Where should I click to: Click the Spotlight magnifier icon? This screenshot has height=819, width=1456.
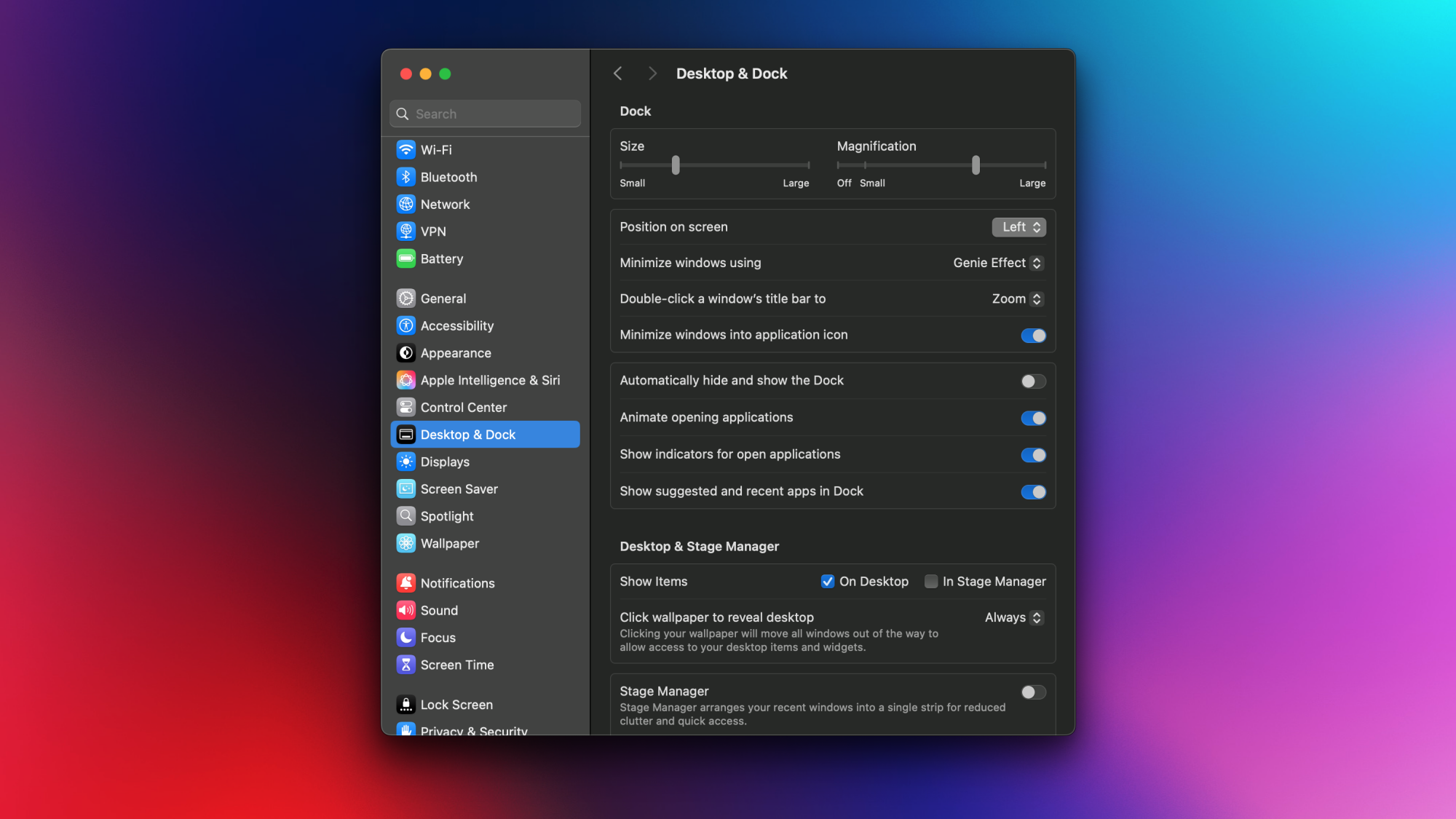(x=406, y=516)
